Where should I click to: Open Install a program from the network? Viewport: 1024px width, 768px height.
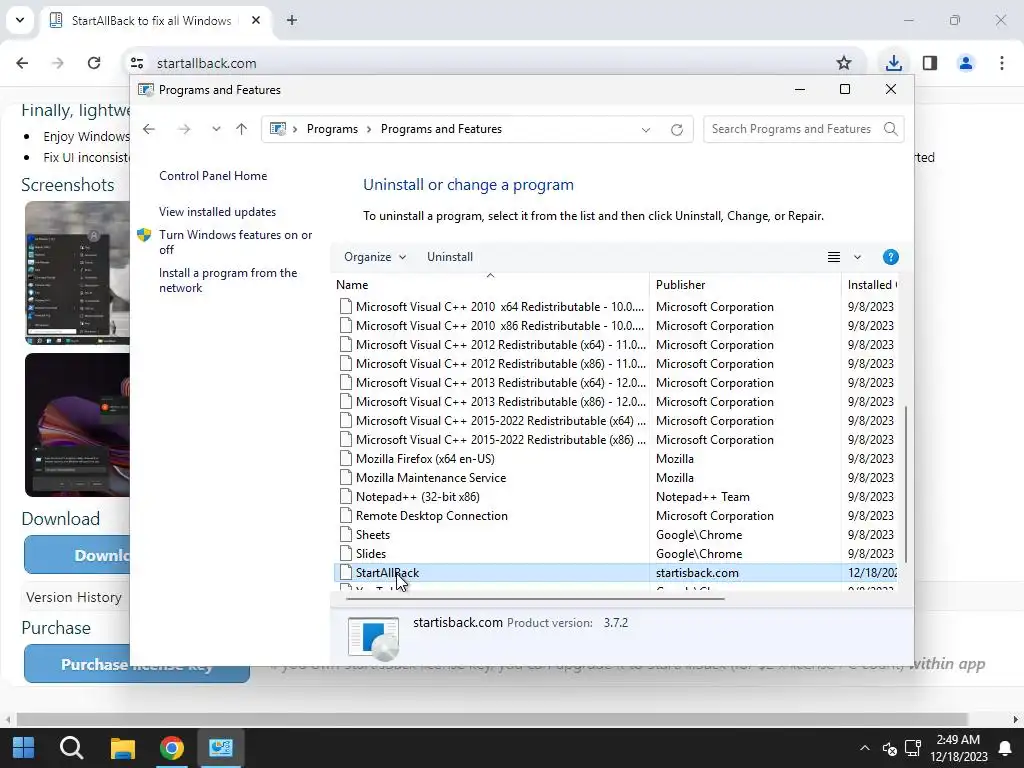228,280
